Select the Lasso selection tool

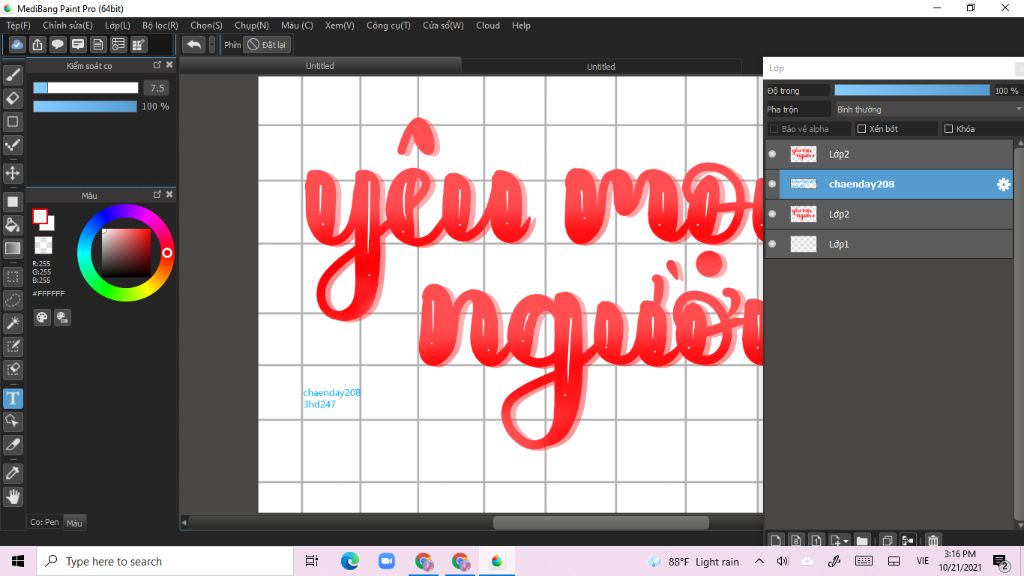pos(12,300)
